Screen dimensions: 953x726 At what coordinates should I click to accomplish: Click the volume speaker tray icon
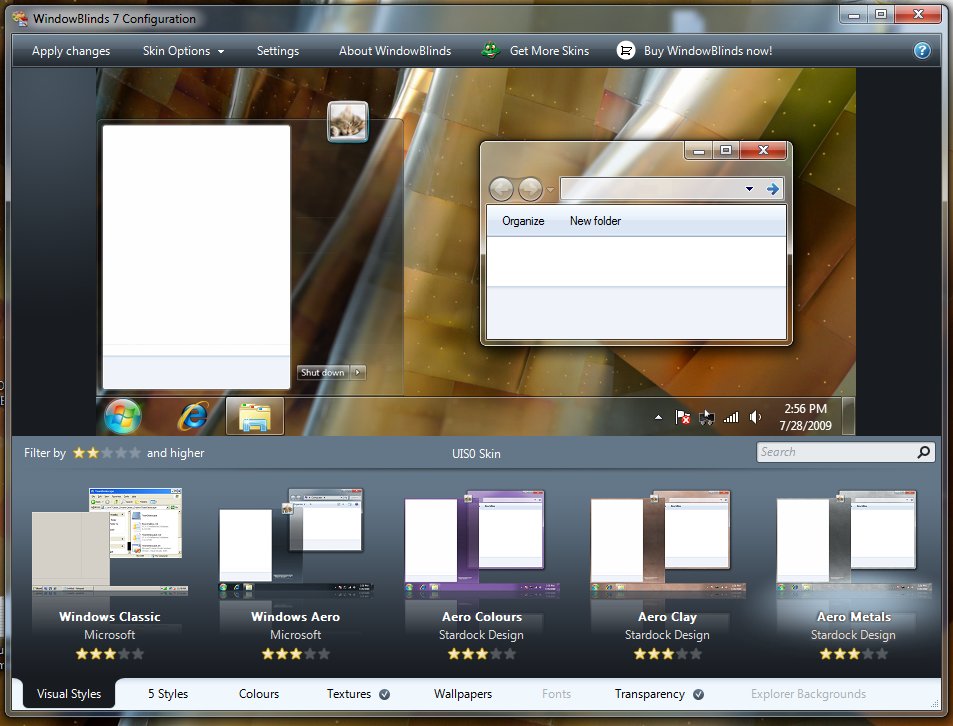(x=755, y=417)
